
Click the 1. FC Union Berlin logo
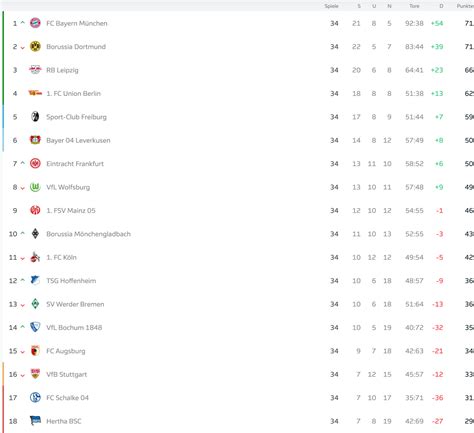pos(35,93)
